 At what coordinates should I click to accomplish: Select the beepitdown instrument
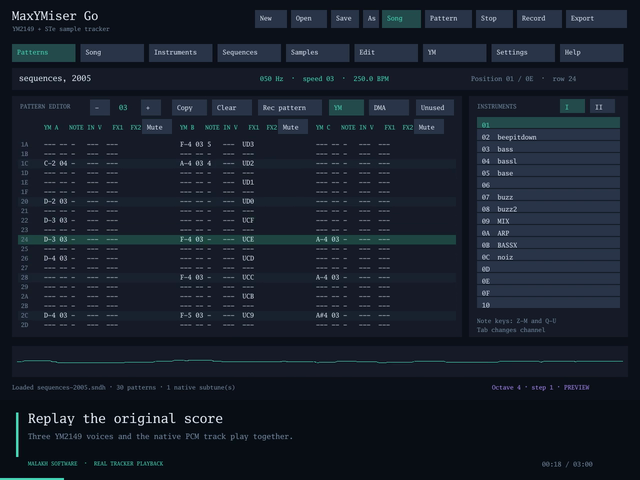(548, 137)
